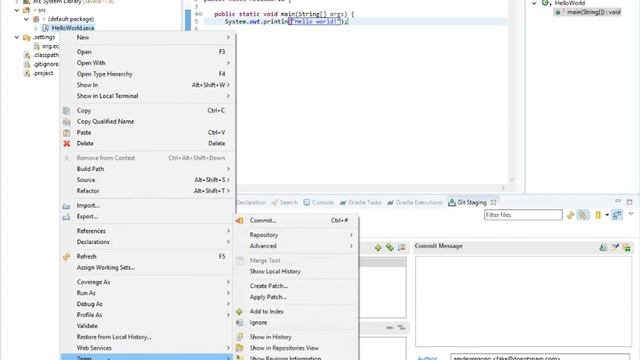This screenshot has width=640, height=360.
Task: Open the Show In submenu
Action: pos(147,85)
